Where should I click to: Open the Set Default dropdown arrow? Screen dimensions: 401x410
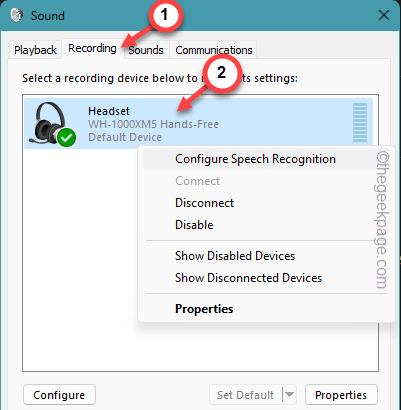point(289,395)
